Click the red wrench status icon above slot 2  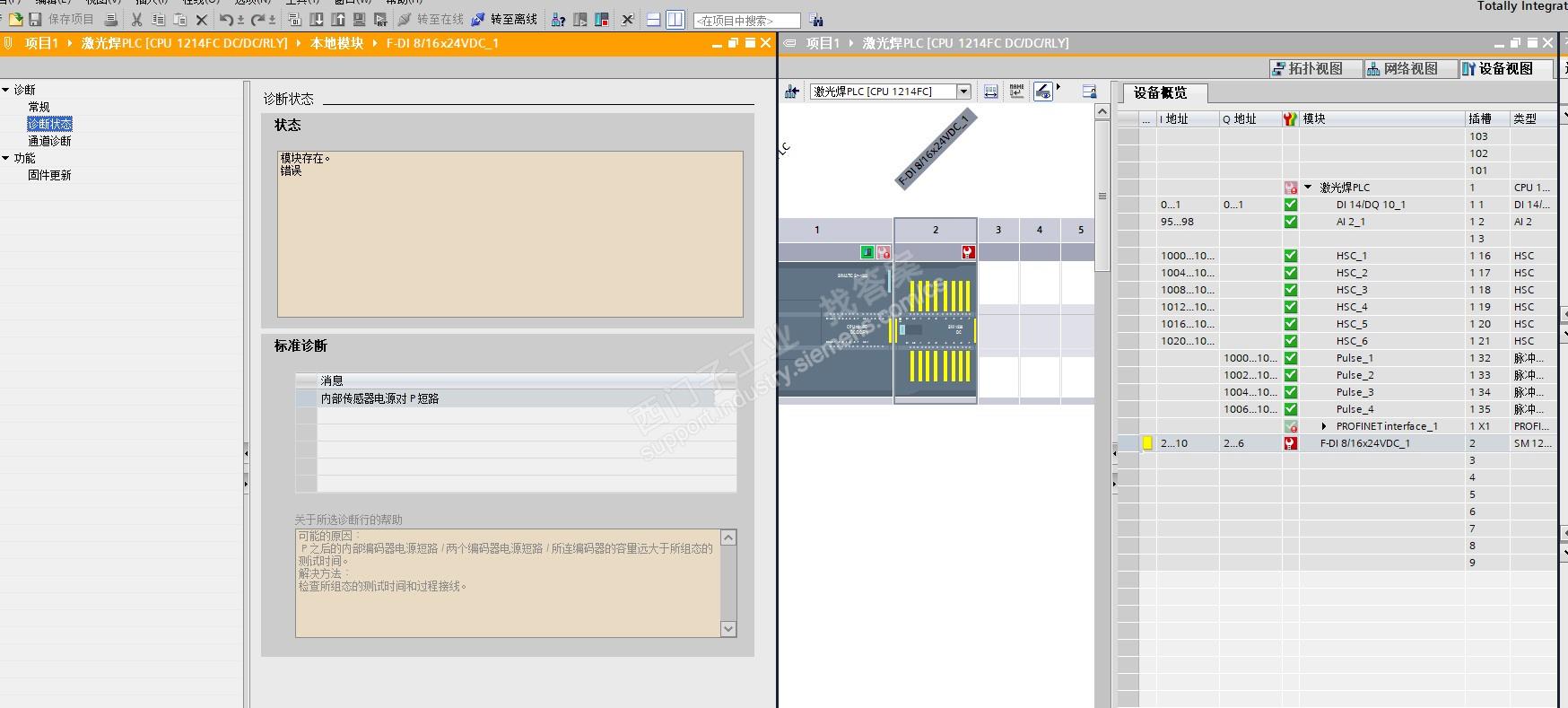point(968,252)
